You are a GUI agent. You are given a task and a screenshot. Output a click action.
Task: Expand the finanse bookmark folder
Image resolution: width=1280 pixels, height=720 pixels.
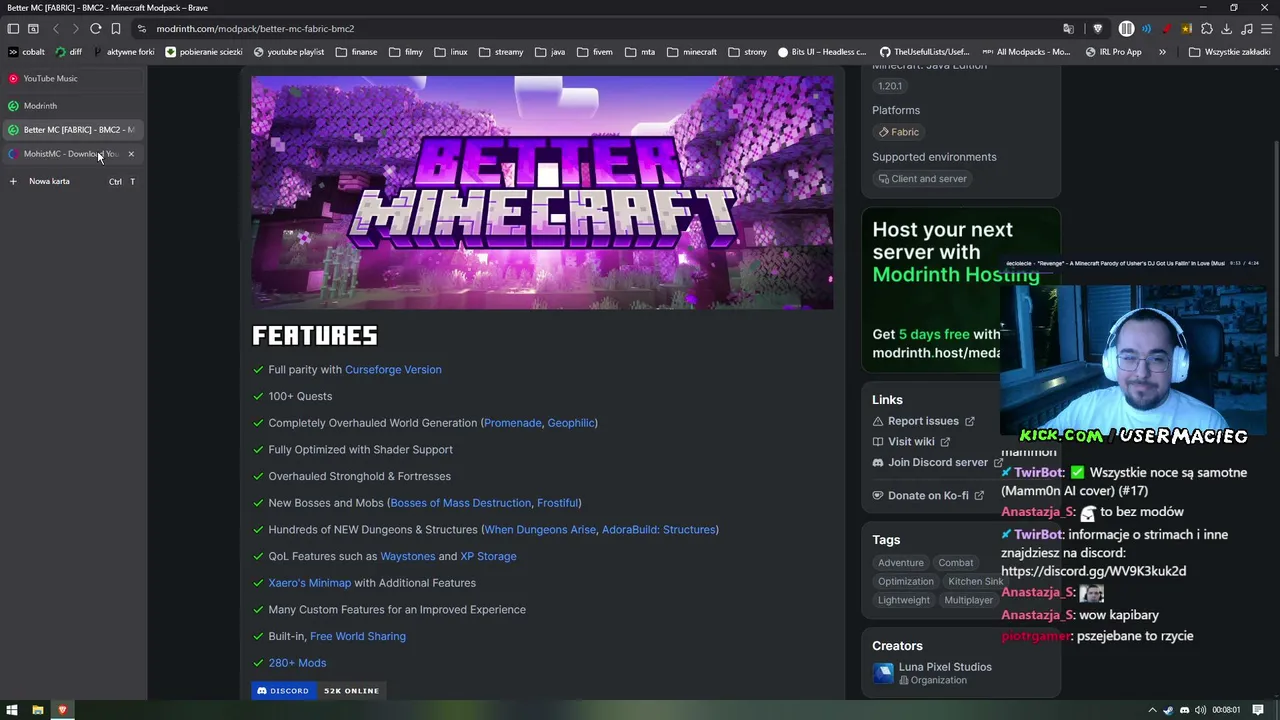[x=357, y=52]
